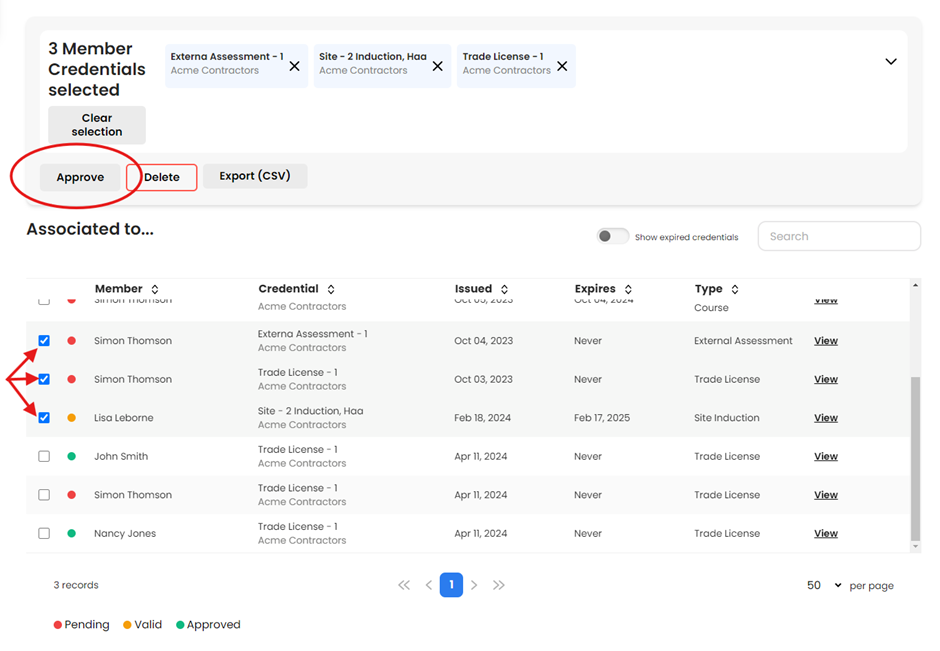This screenshot has width=940, height=651.
Task: Select Nancy Jones credential checkbox
Action: coord(44,533)
